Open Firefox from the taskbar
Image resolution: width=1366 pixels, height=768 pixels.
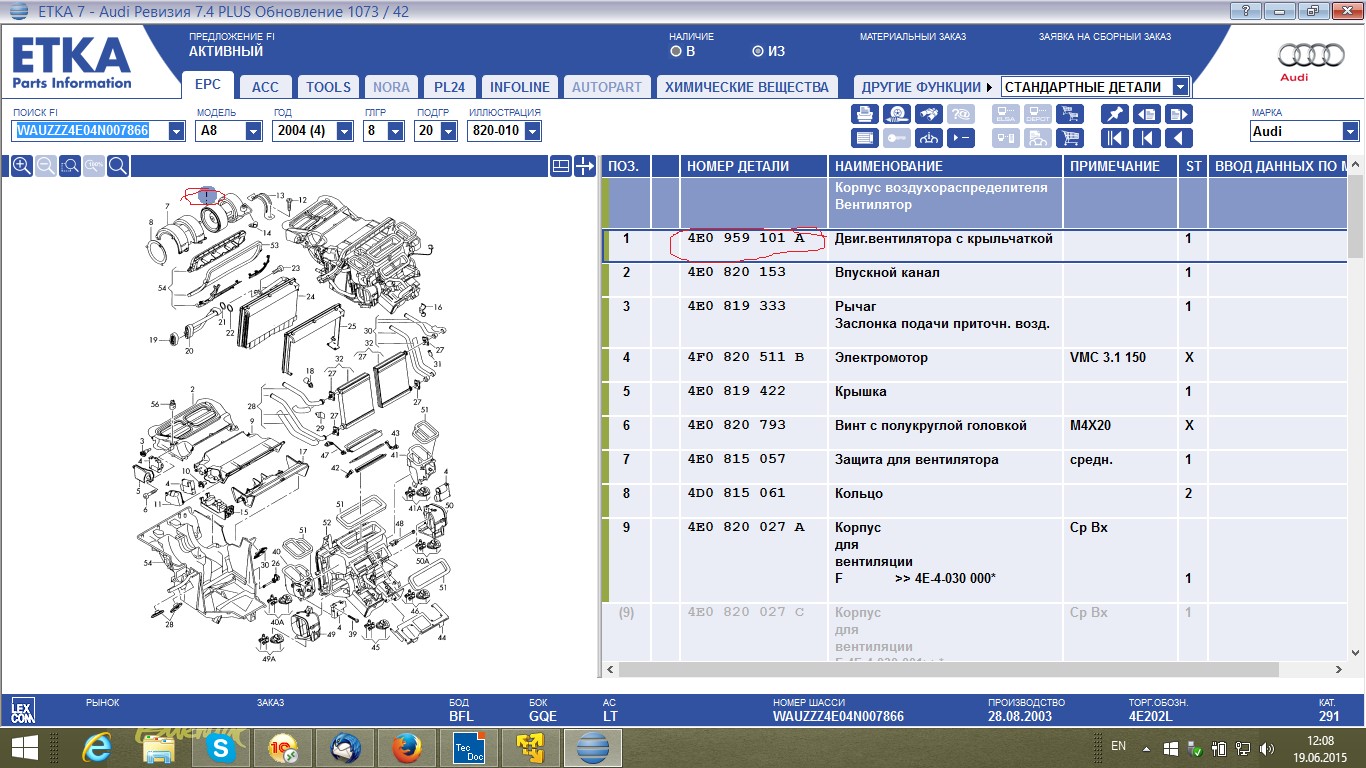(x=405, y=747)
